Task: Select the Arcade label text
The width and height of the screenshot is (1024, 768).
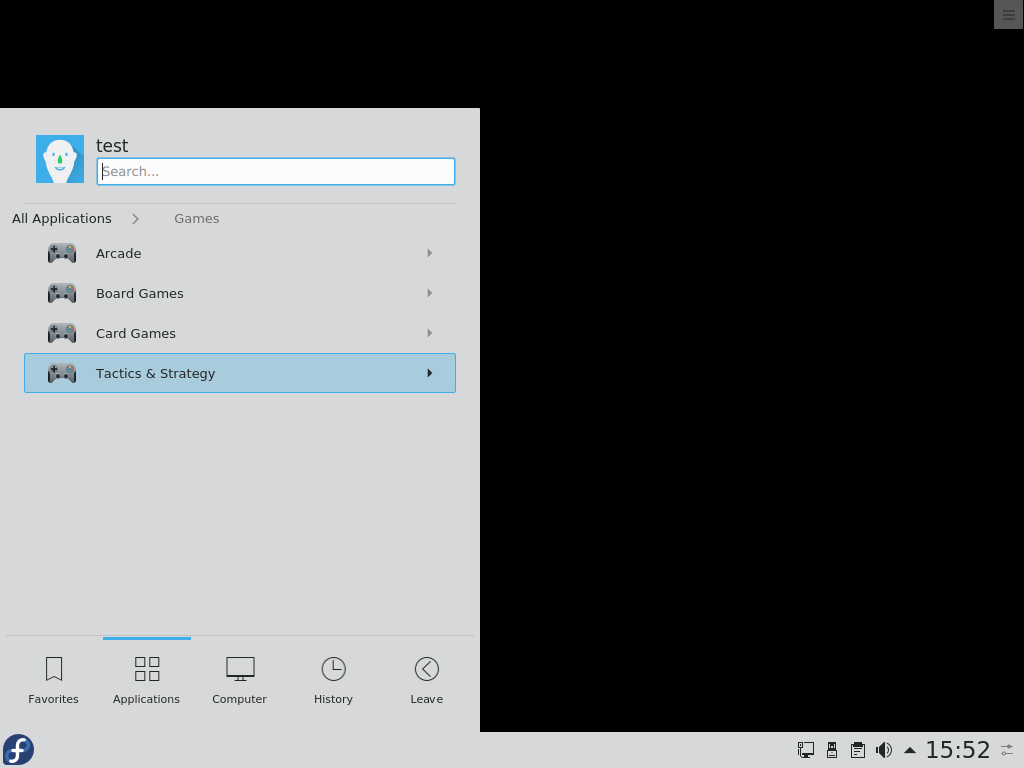Action: click(x=118, y=253)
